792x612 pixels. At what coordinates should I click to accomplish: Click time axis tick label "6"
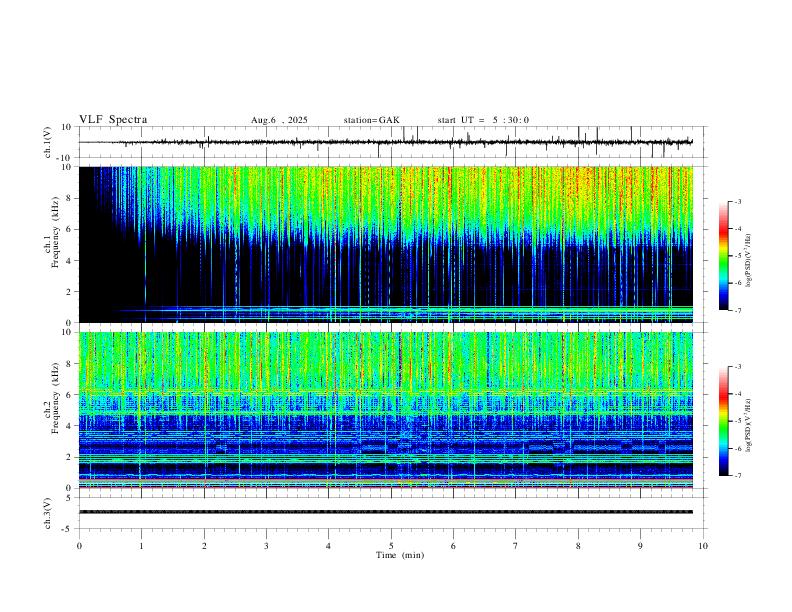pos(453,546)
